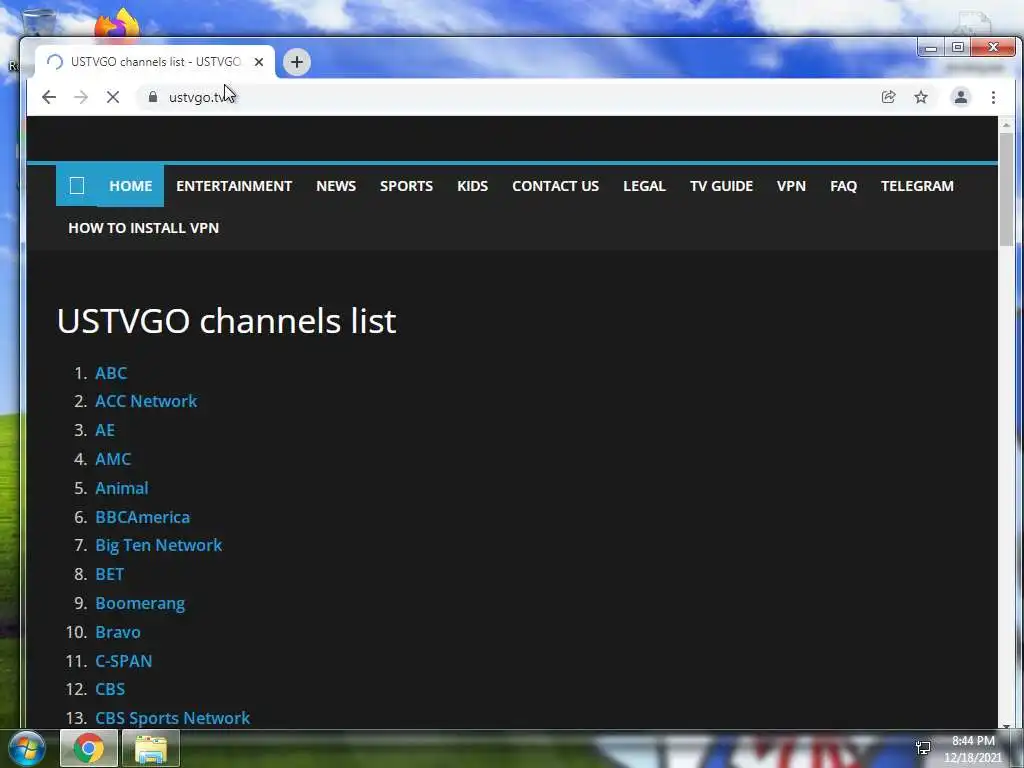
Task: Open the Big Ten Network link
Action: point(159,545)
